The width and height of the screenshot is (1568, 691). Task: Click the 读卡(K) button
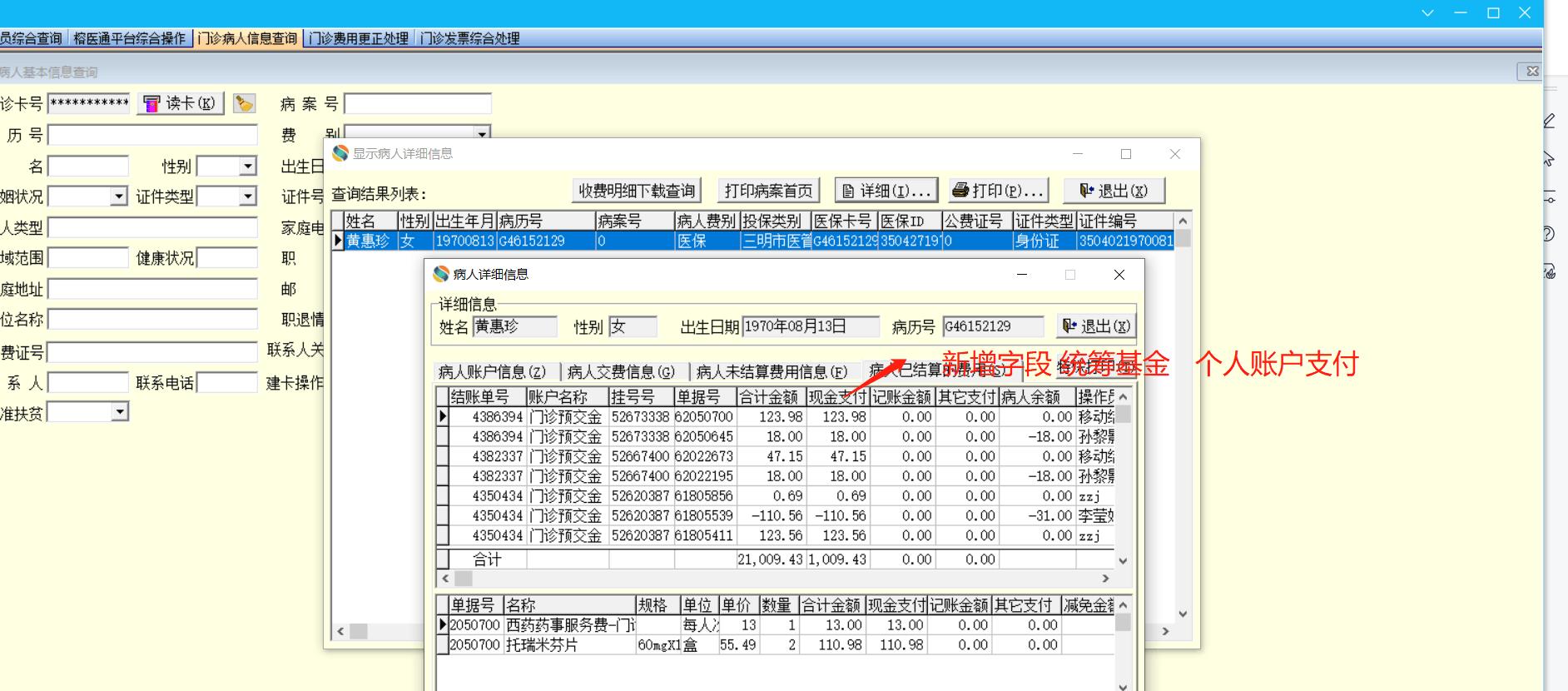coord(181,103)
